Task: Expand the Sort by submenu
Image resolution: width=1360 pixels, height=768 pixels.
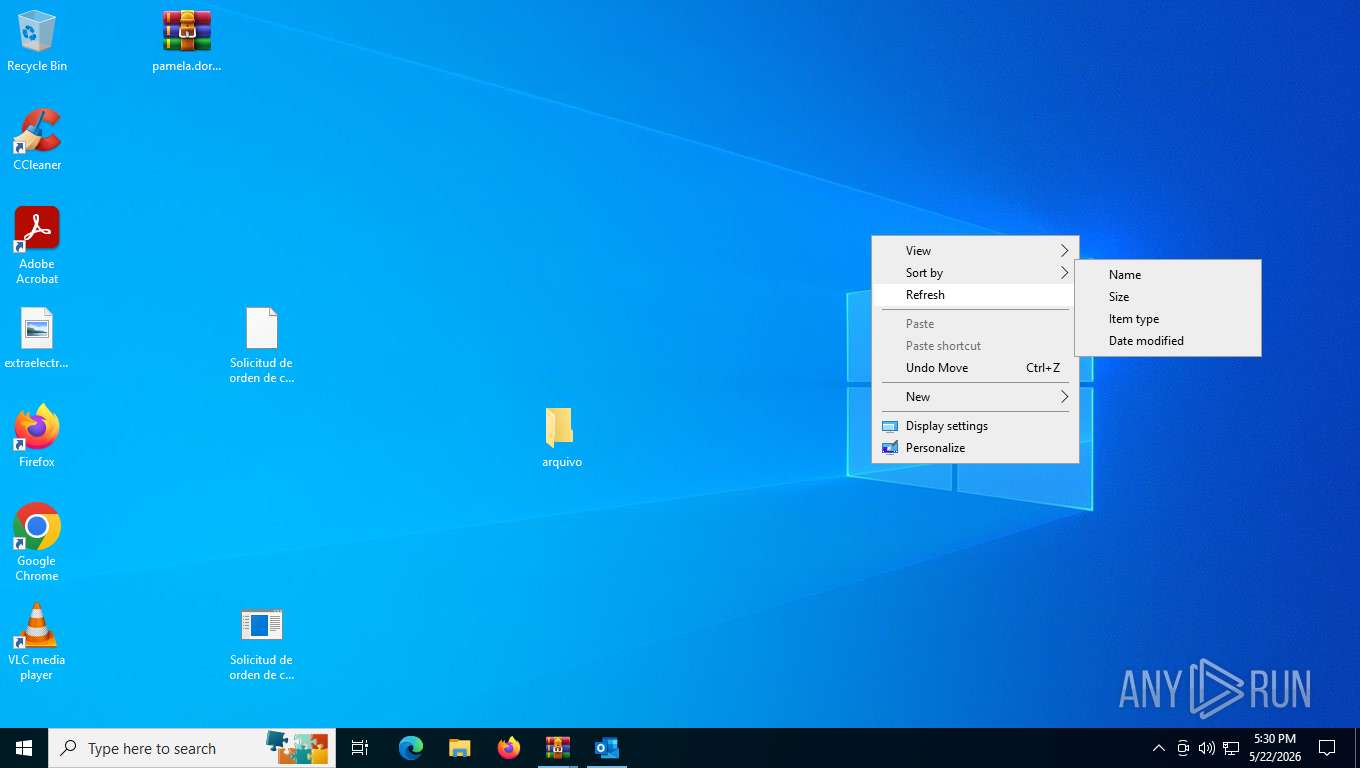Action: (975, 273)
